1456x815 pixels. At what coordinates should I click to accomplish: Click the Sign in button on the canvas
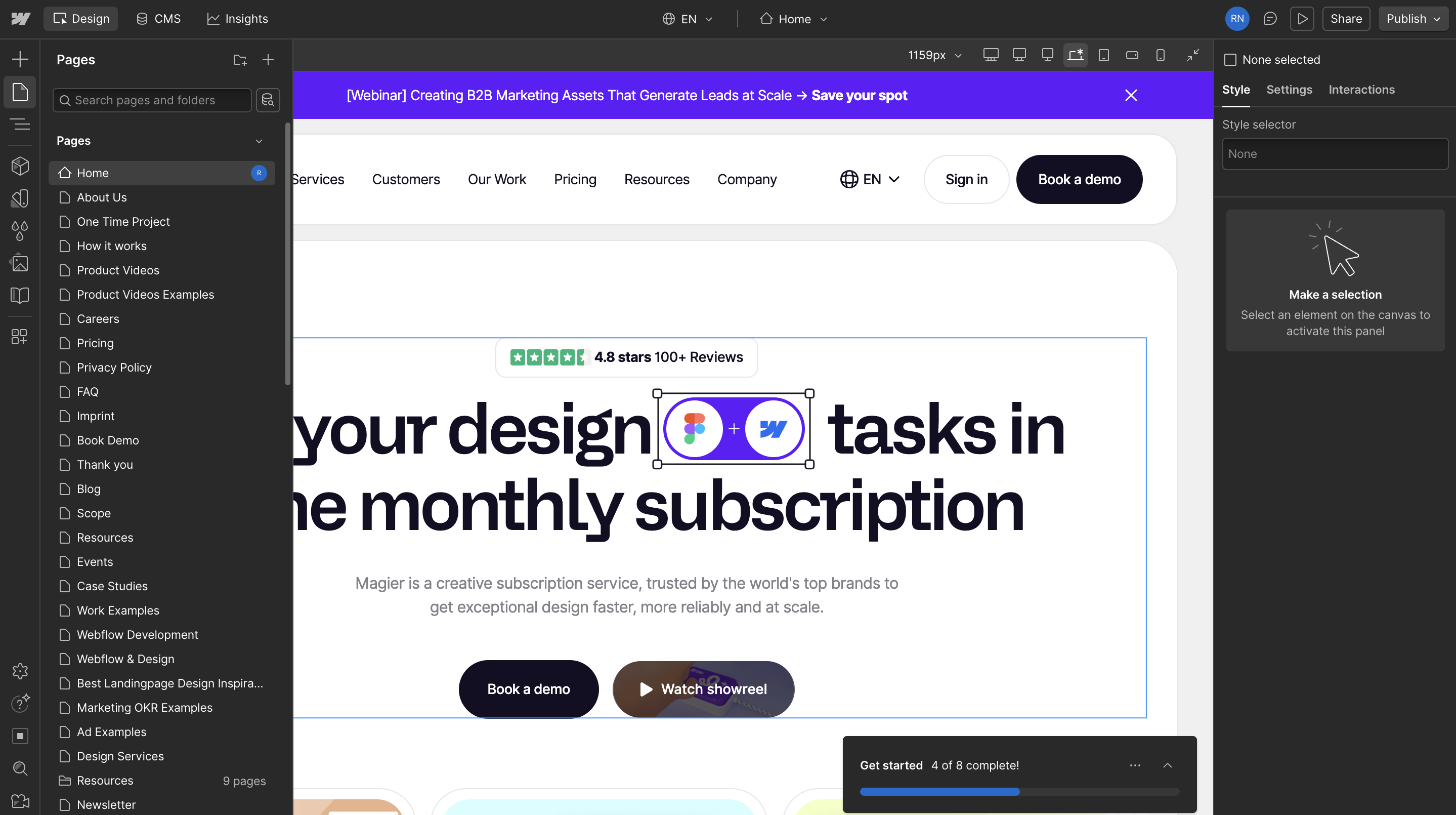click(x=966, y=179)
